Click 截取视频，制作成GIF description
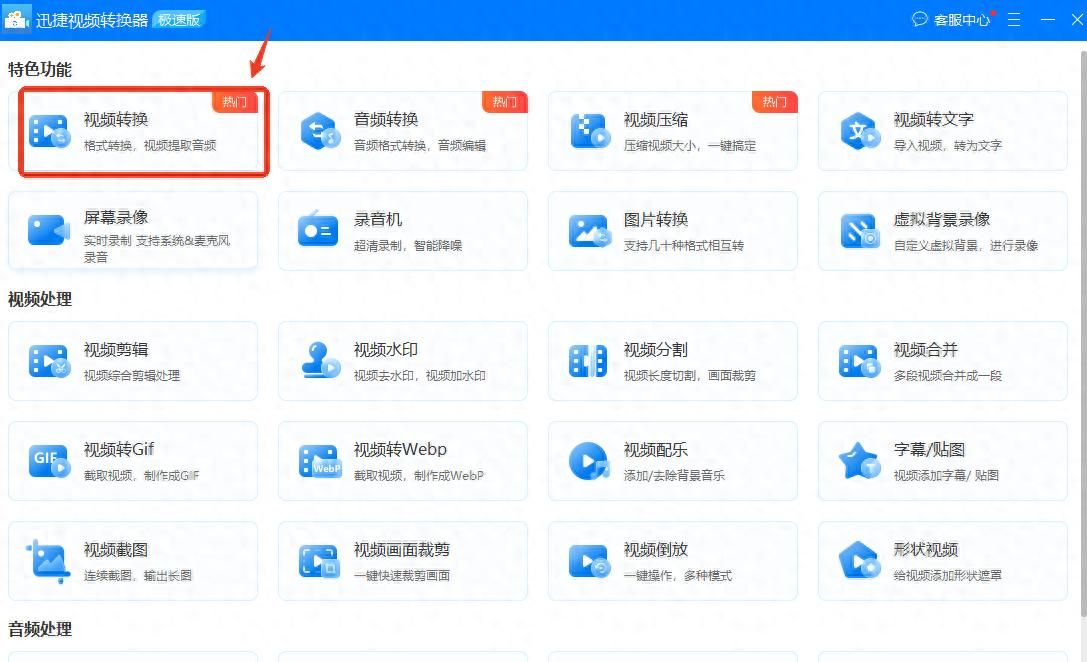 point(141,476)
